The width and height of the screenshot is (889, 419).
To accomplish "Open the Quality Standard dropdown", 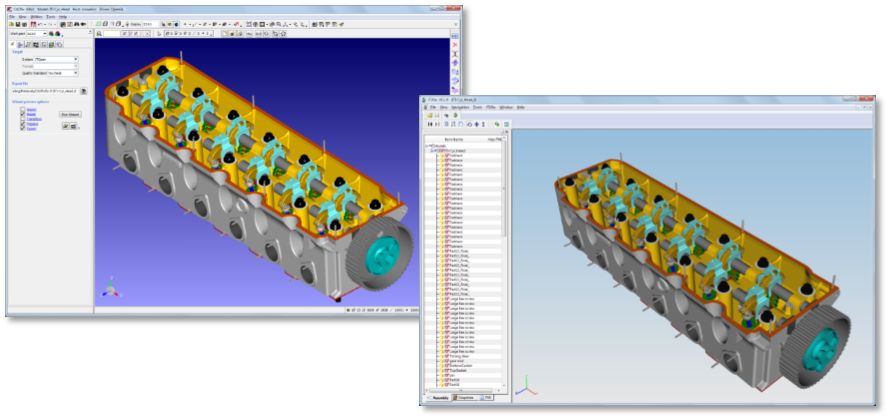I will point(61,73).
